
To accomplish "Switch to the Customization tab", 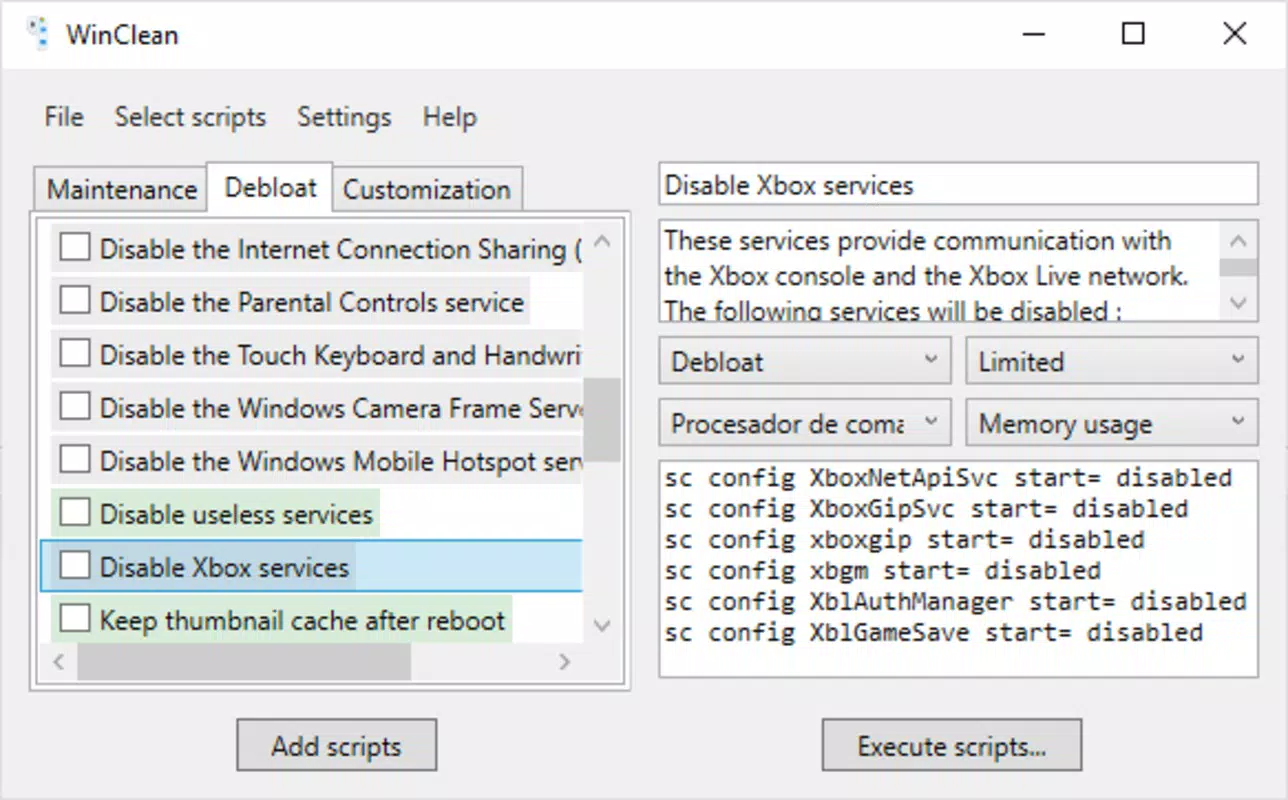I will pos(427,189).
